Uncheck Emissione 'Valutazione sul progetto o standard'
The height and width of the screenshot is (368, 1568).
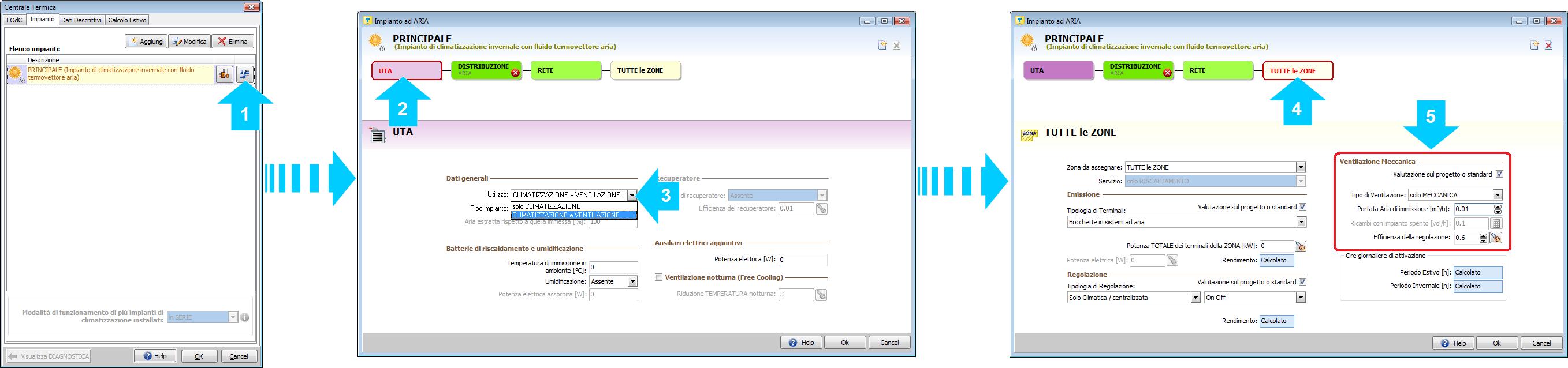point(1302,207)
